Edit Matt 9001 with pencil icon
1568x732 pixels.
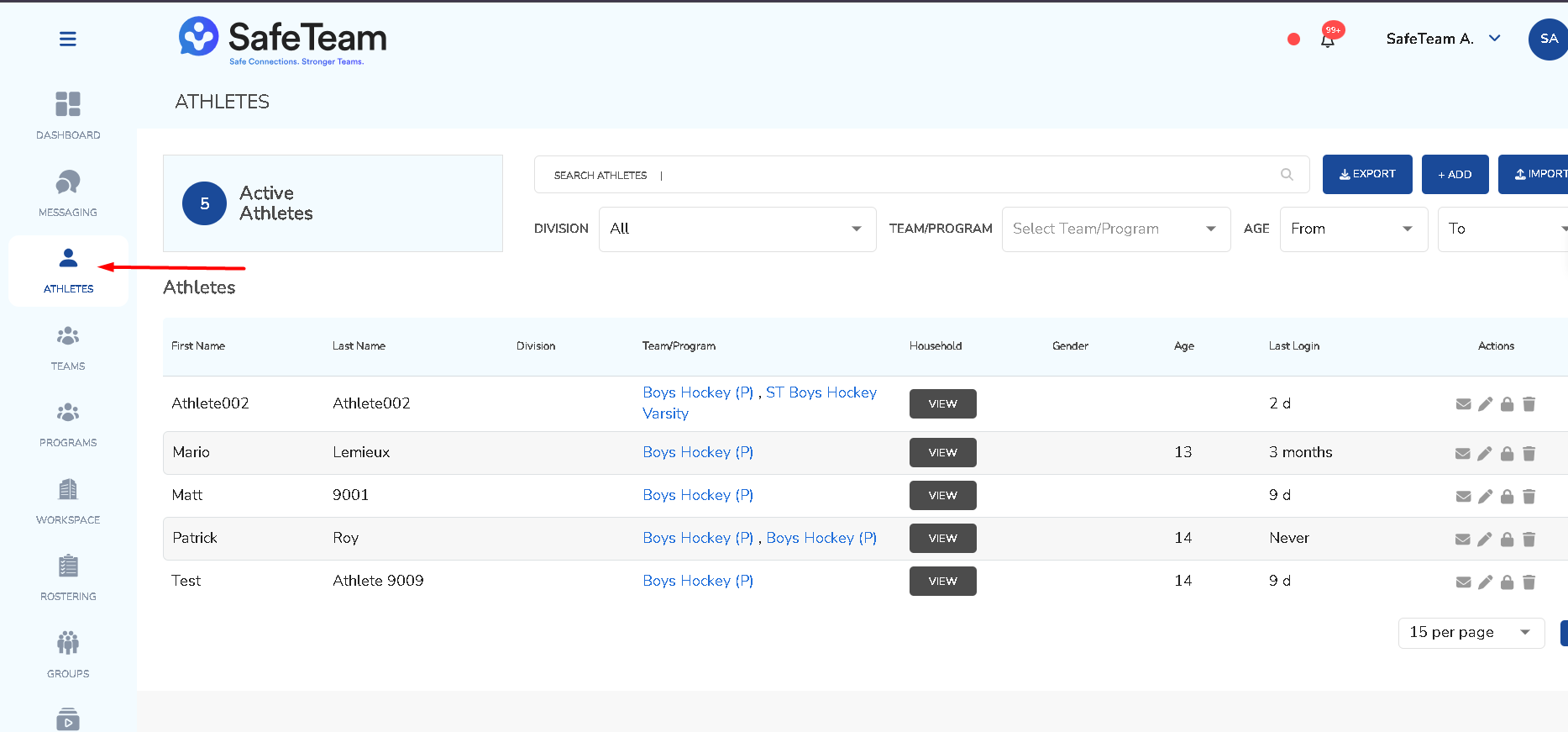click(1485, 497)
